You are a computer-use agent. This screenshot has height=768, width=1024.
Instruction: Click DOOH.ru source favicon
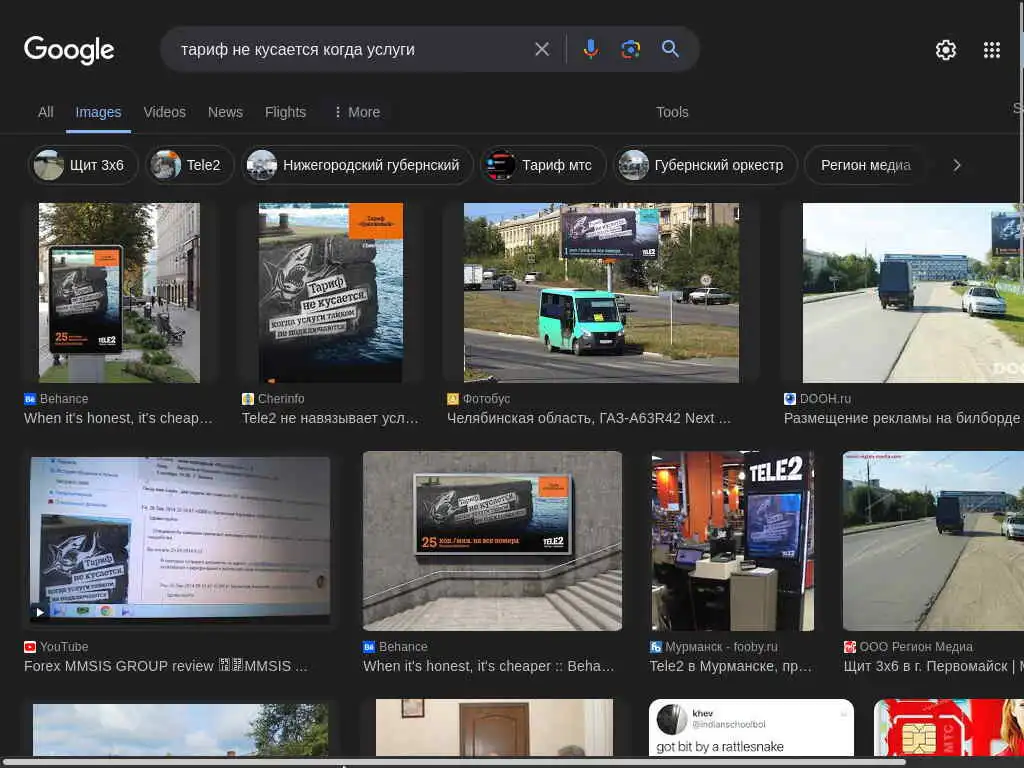point(790,399)
